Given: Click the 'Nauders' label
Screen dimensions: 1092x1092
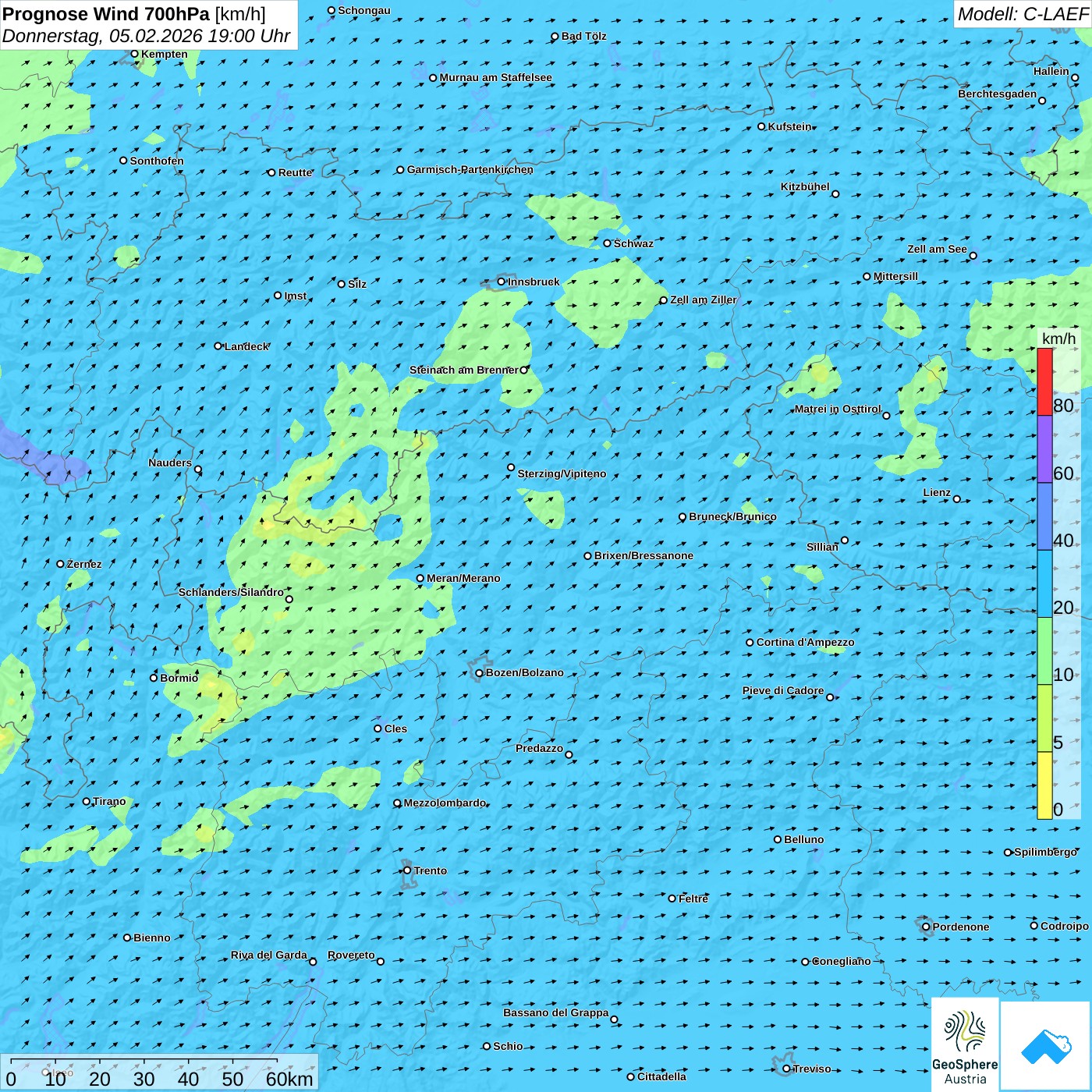Looking at the screenshot, I should coord(170,463).
